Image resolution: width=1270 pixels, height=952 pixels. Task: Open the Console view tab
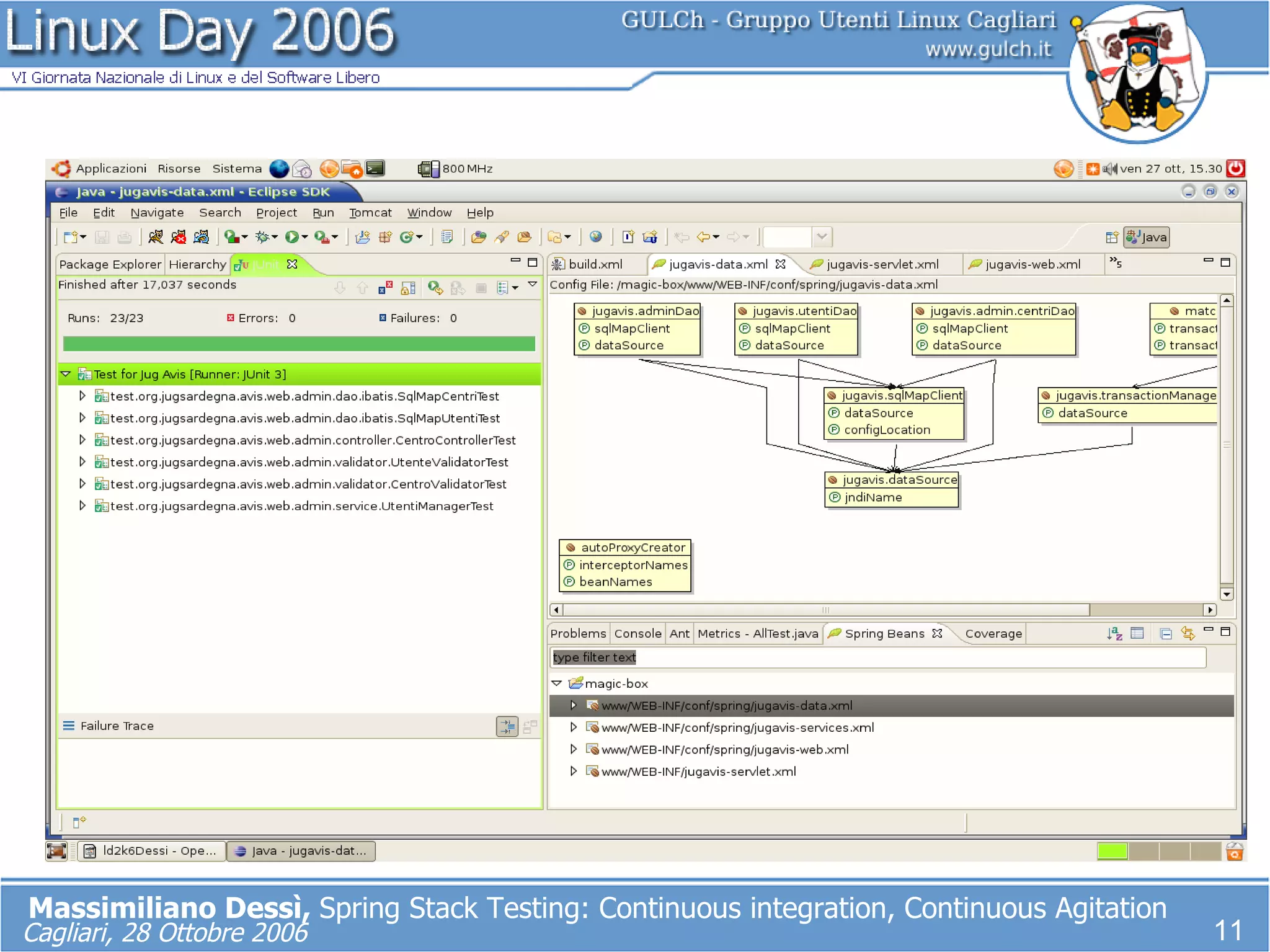coord(637,633)
